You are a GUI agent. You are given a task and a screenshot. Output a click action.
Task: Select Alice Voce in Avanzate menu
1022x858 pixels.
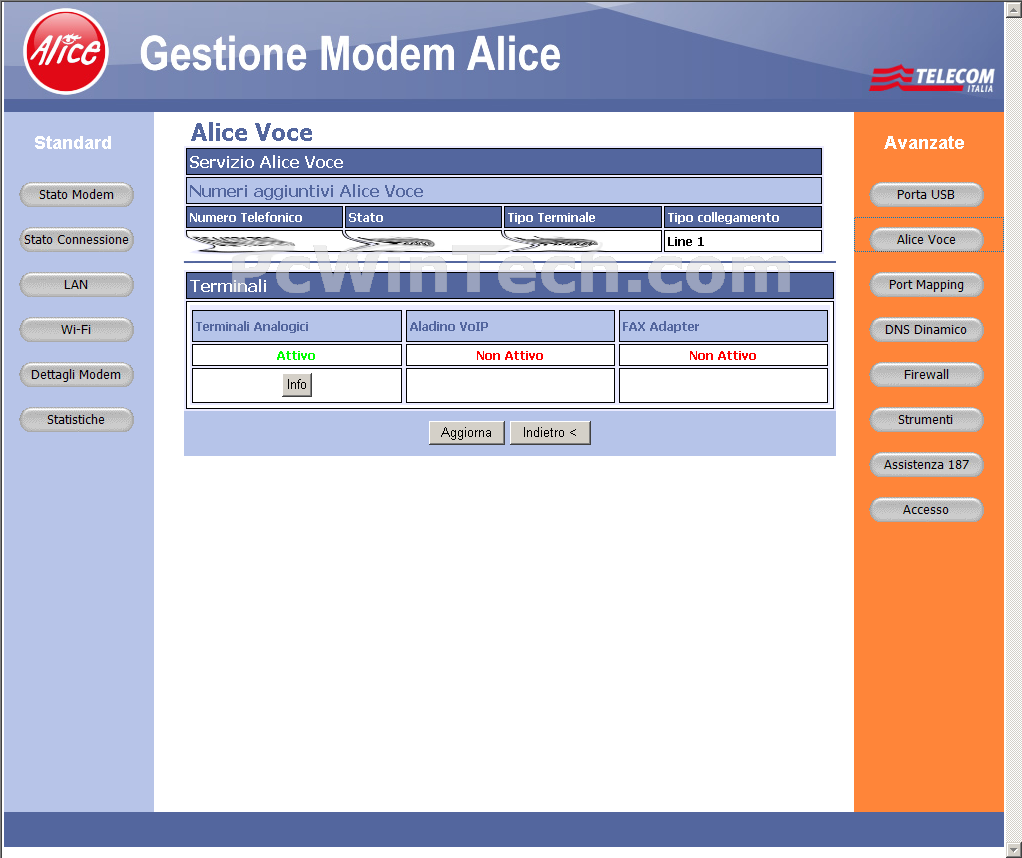[926, 239]
